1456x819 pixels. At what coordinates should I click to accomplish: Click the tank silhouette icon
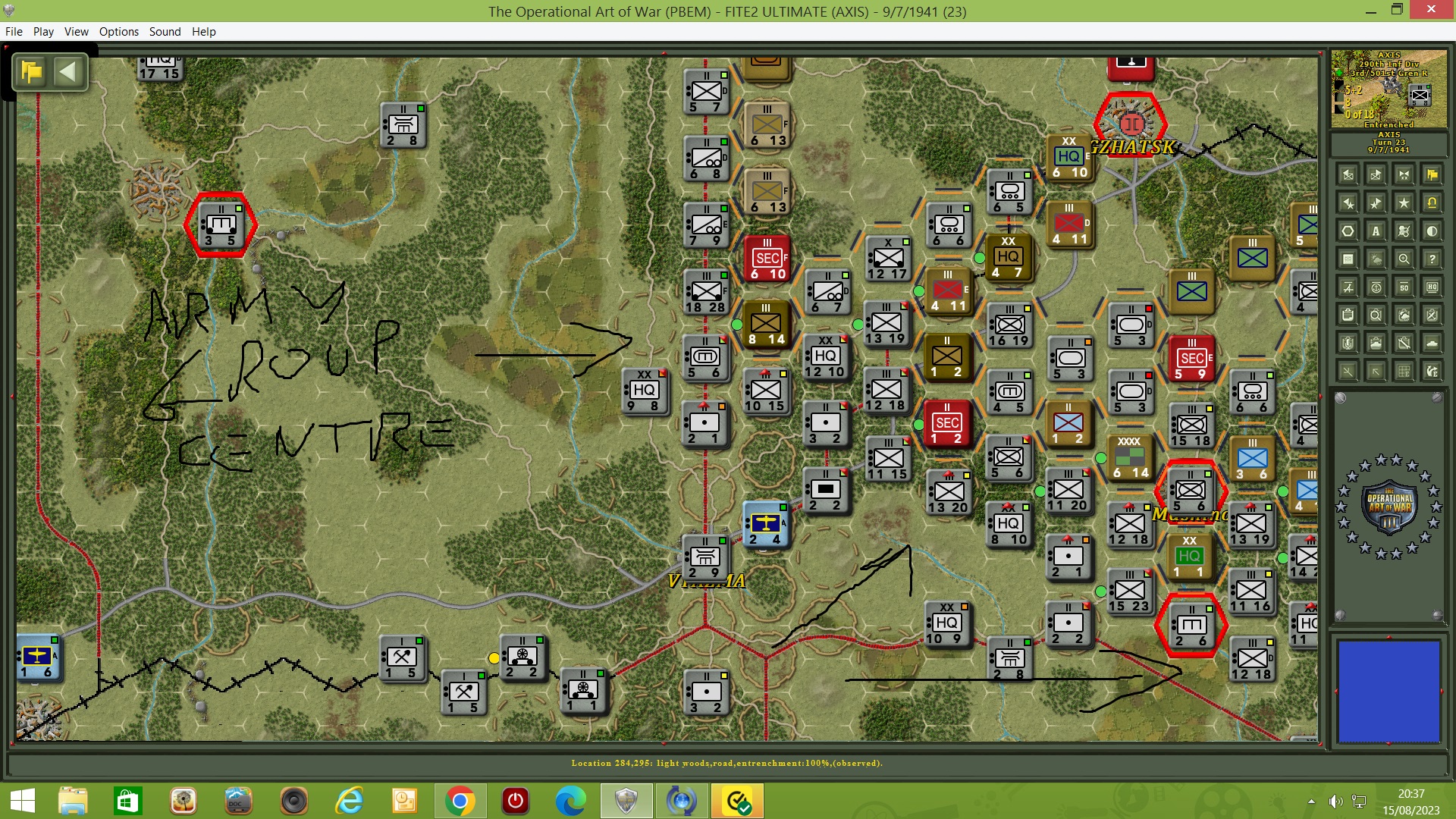(1432, 344)
